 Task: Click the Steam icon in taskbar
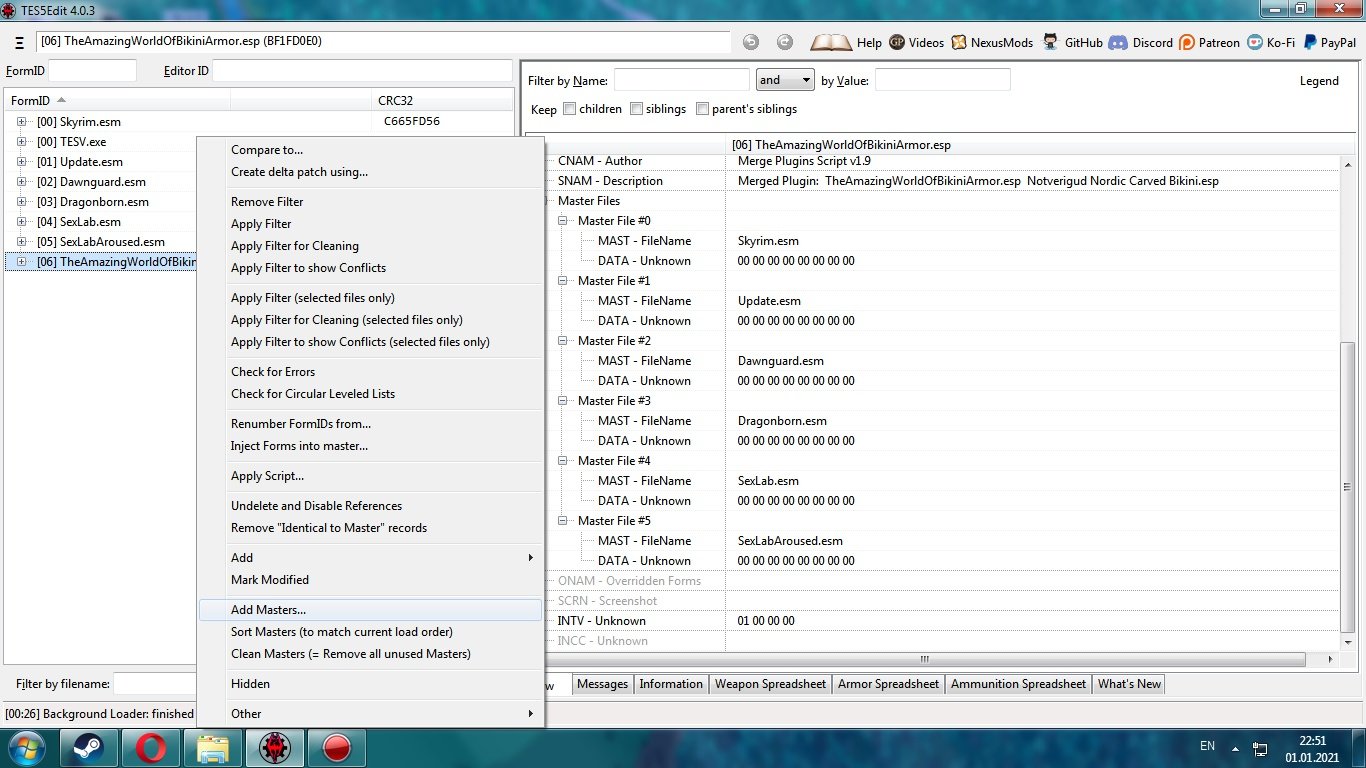coord(89,747)
